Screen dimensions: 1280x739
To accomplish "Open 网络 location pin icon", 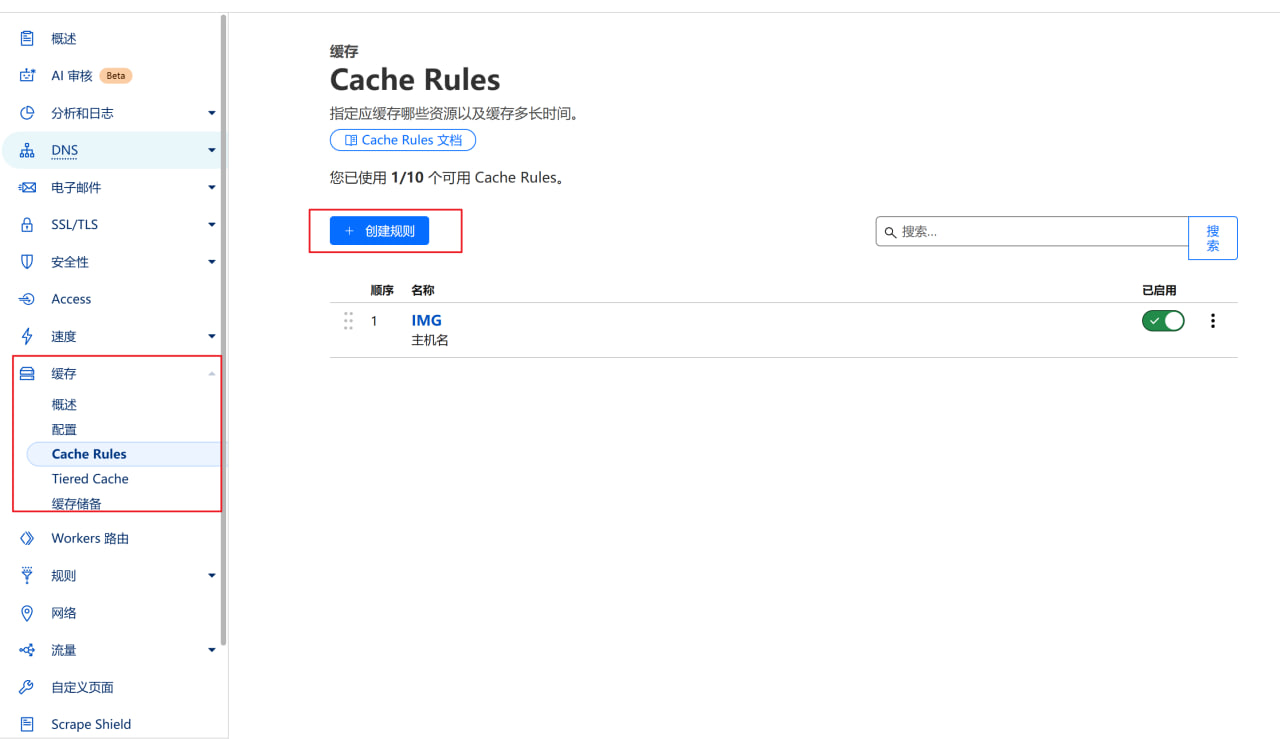I will point(27,613).
